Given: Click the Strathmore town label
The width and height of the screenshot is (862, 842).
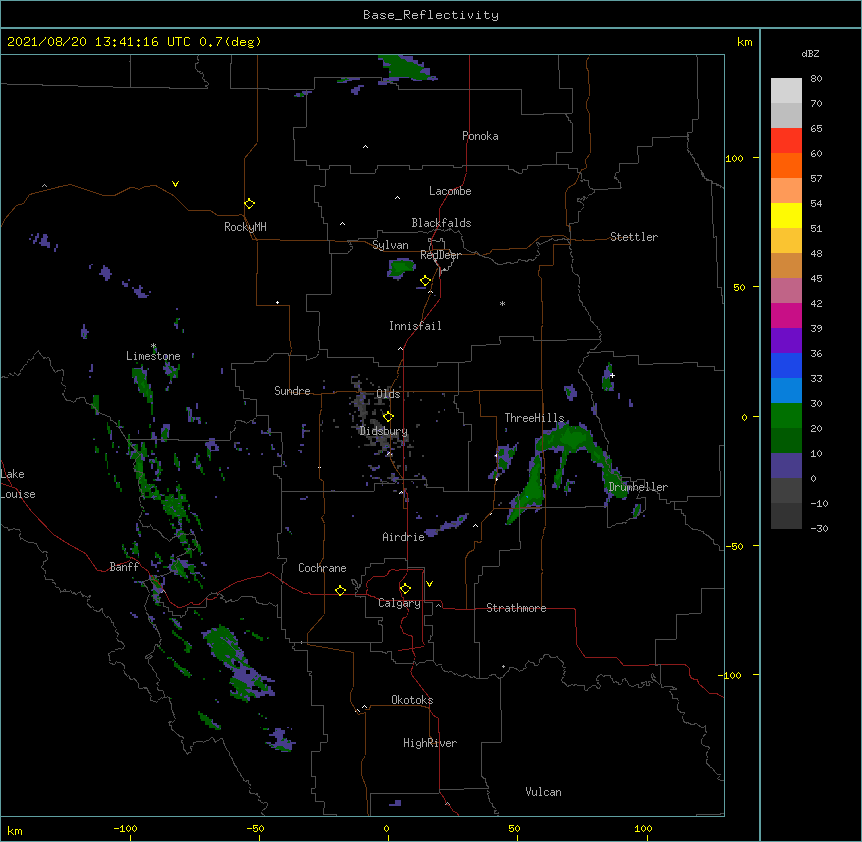Looking at the screenshot, I should coord(516,608).
